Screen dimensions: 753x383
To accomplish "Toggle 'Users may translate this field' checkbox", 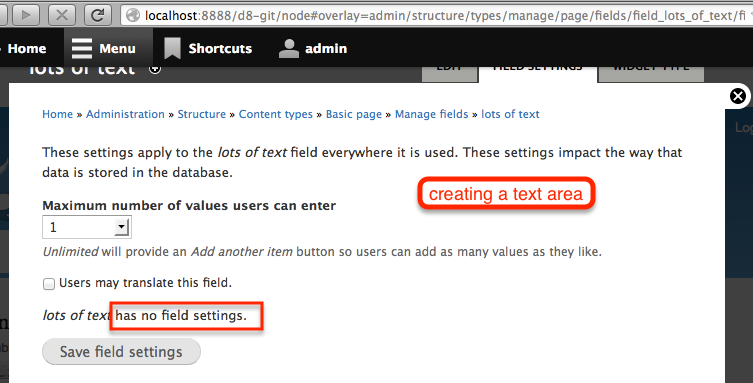I will pos(49,284).
